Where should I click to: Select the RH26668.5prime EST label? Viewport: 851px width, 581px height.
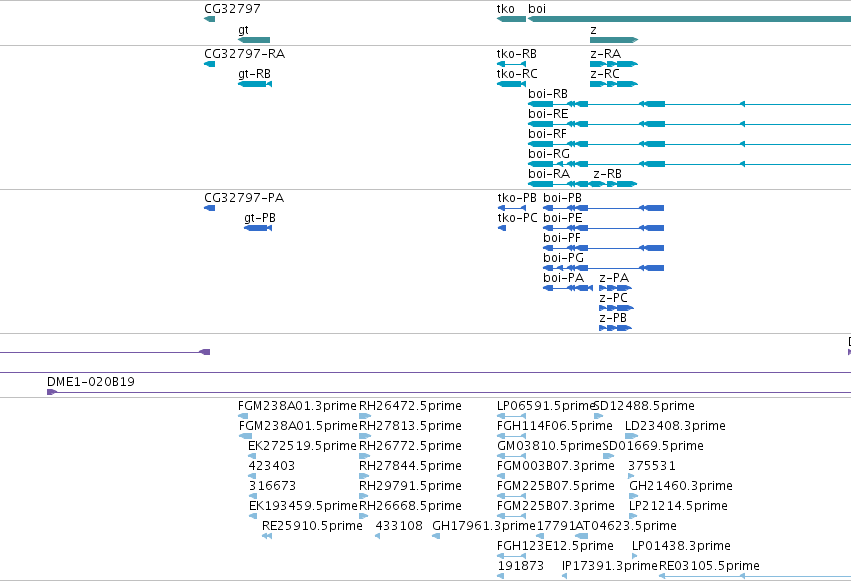[x=410, y=507]
